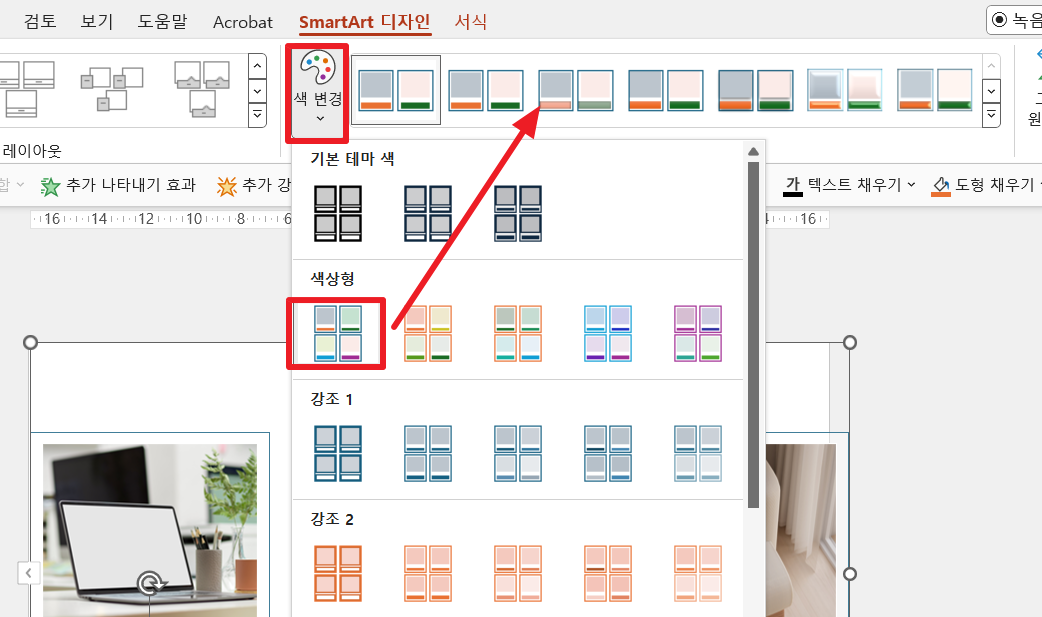Viewport: 1042px width, 617px height.
Task: Click the color dropdown vertical scrollbar thumb
Action: point(753,334)
